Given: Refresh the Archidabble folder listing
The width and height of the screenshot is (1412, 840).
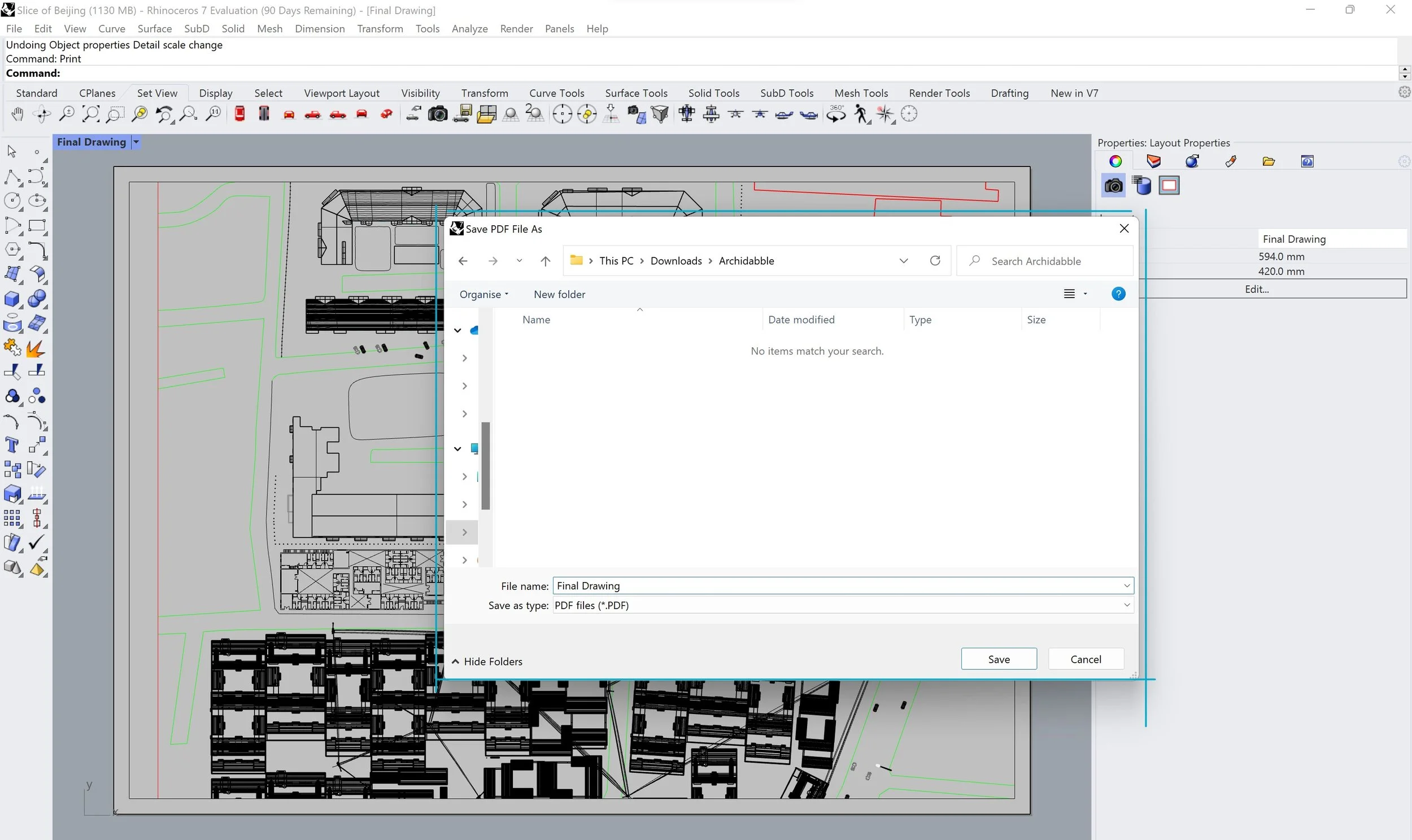Looking at the screenshot, I should pos(935,260).
